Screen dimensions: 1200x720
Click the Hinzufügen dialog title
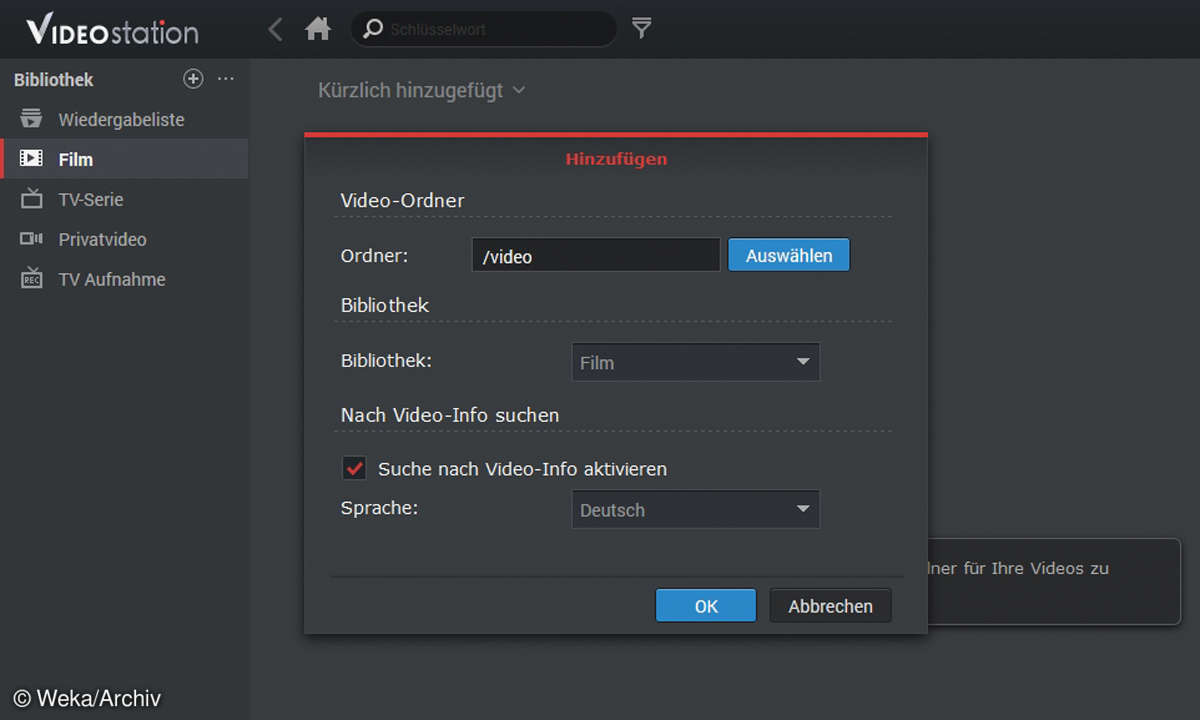pos(616,159)
